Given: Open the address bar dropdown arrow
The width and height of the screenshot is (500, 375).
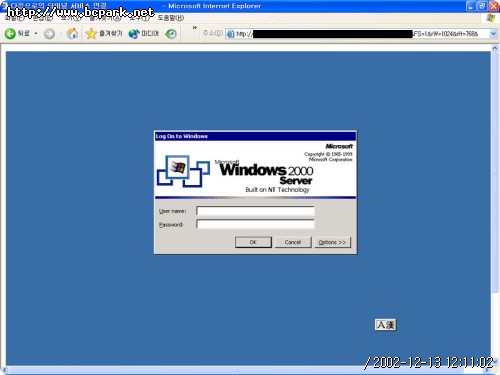Looking at the screenshot, I should [x=493, y=34].
